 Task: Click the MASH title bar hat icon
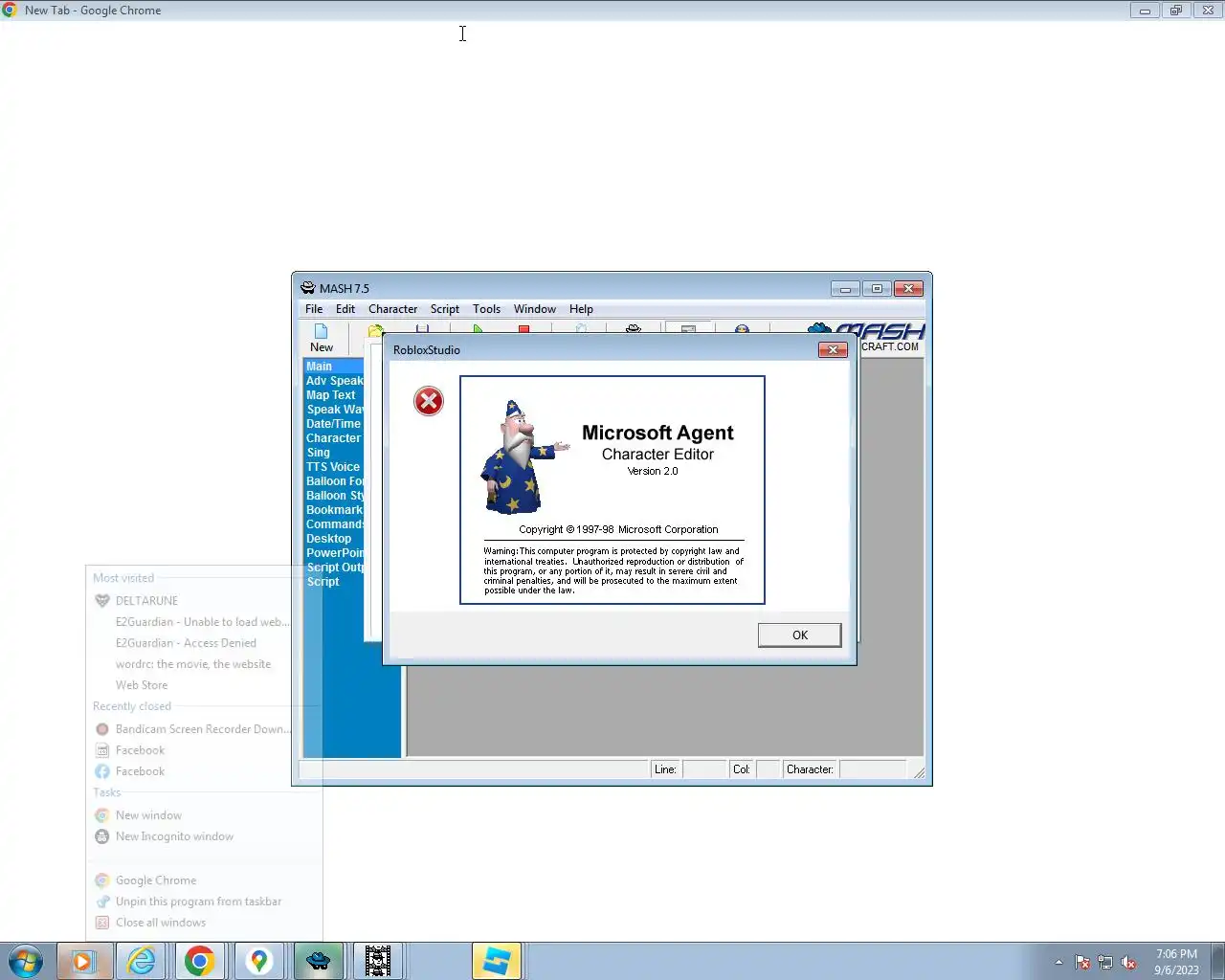[308, 288]
